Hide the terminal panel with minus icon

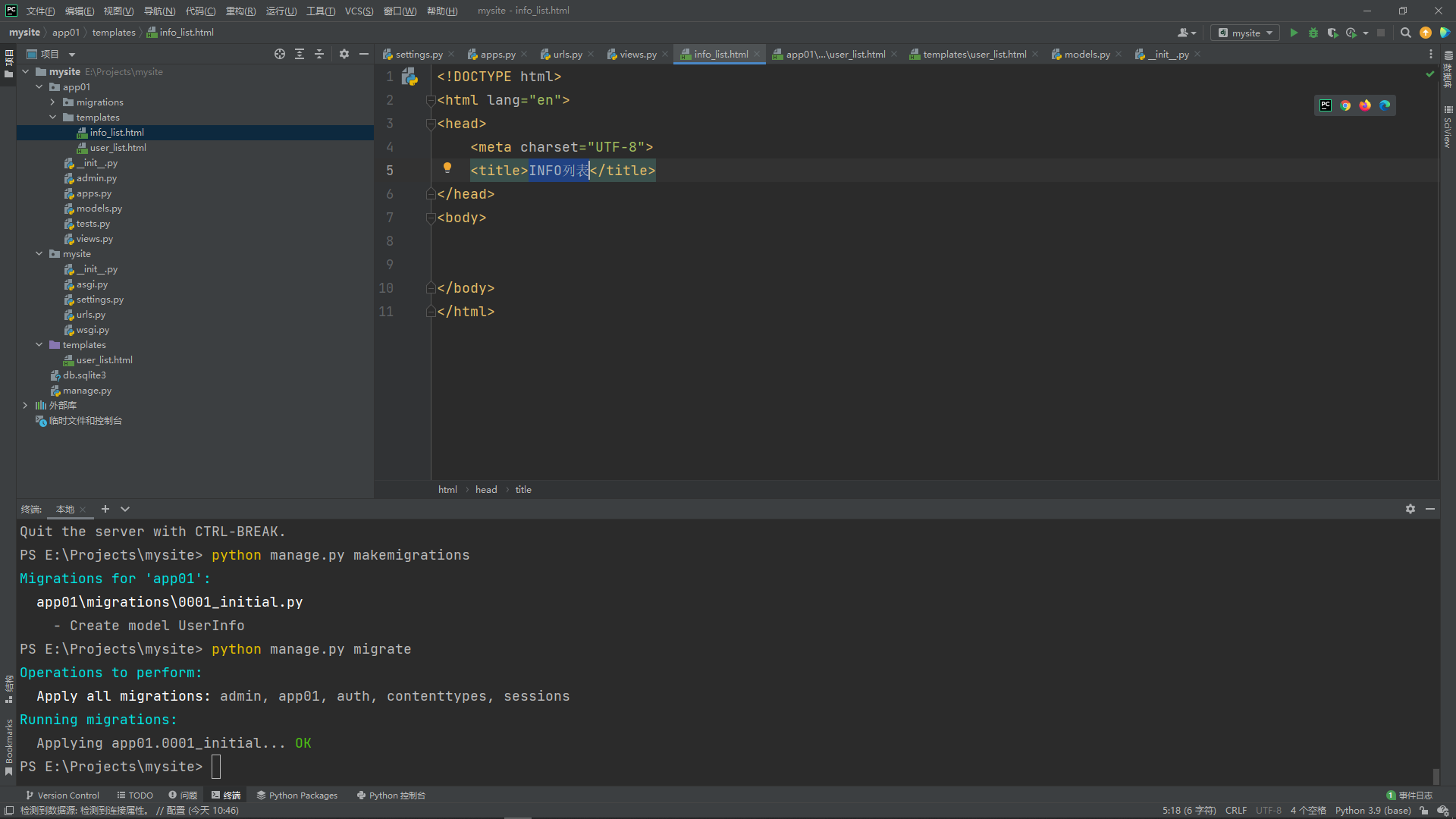click(x=1430, y=509)
